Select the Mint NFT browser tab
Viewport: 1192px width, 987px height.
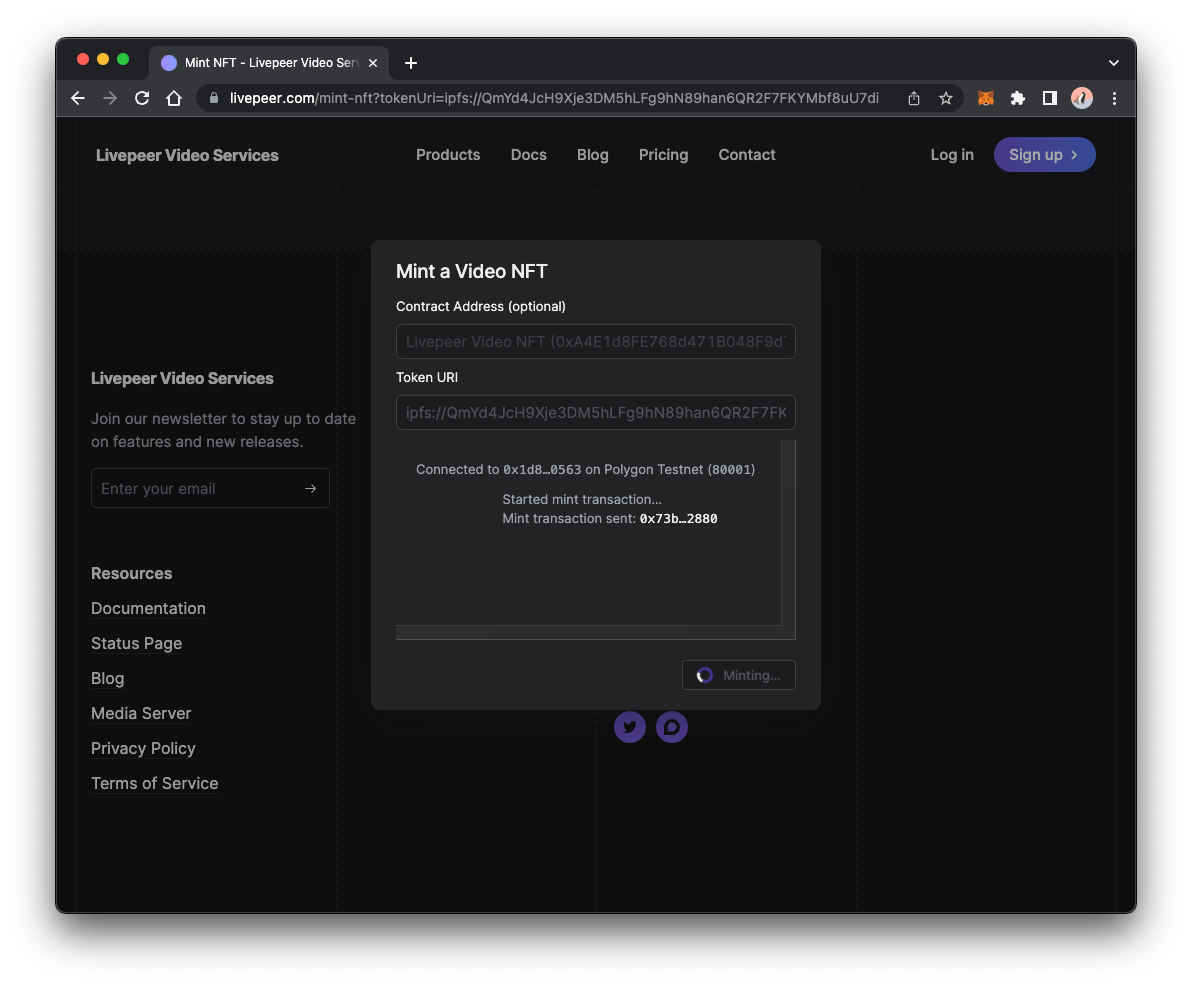[270, 63]
